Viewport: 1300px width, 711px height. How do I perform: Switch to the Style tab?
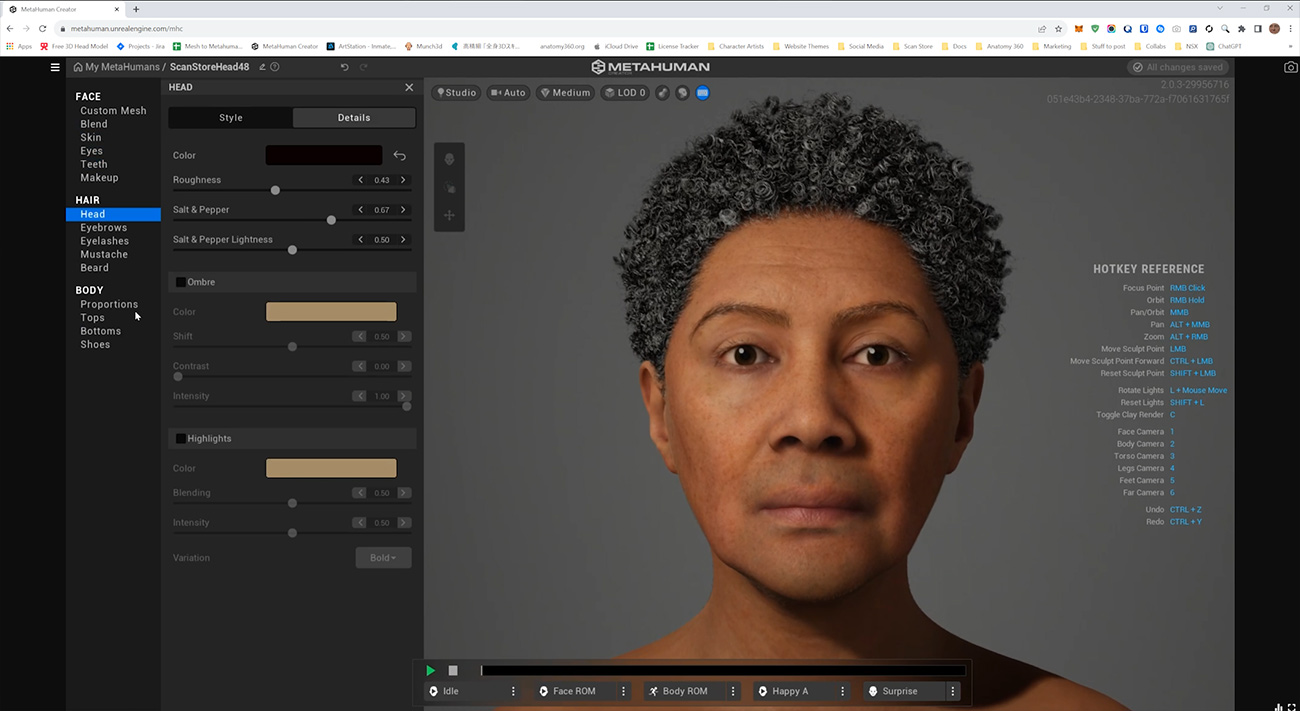pos(231,118)
